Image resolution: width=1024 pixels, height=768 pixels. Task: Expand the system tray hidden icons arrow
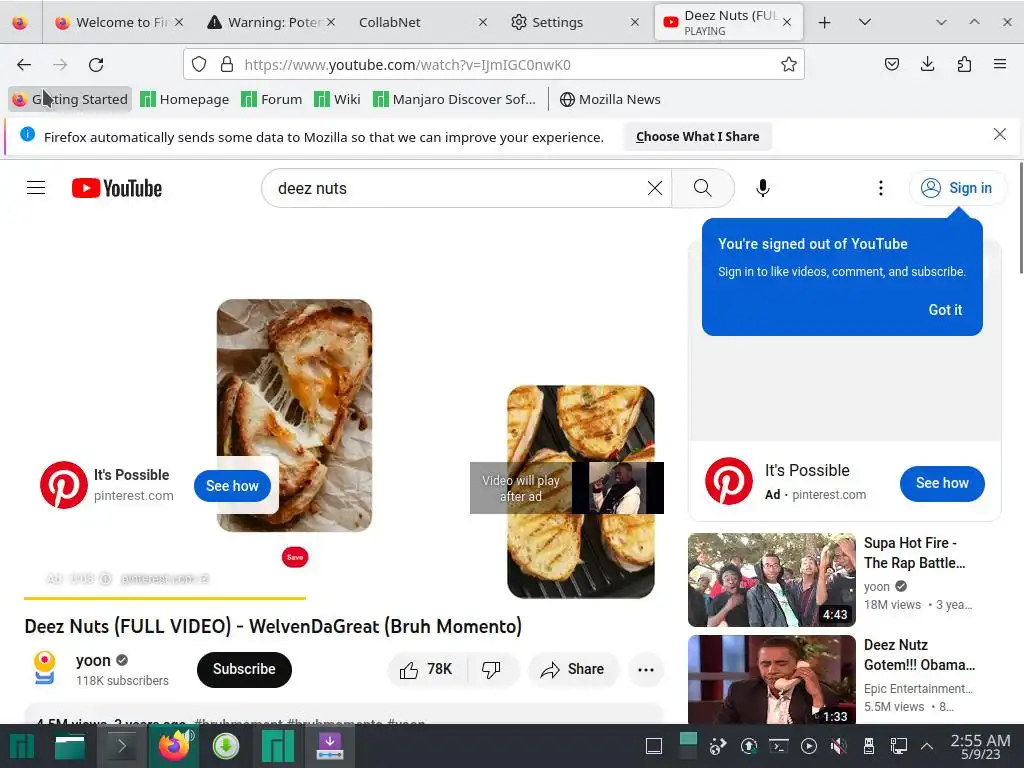[927, 746]
